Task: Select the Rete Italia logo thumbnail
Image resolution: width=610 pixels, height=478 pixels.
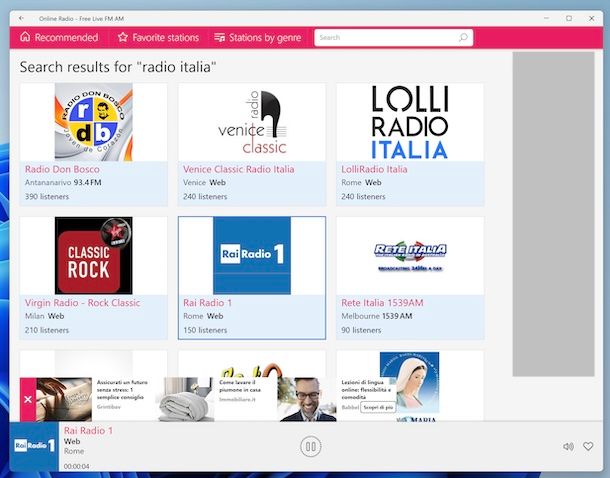Action: click(410, 256)
